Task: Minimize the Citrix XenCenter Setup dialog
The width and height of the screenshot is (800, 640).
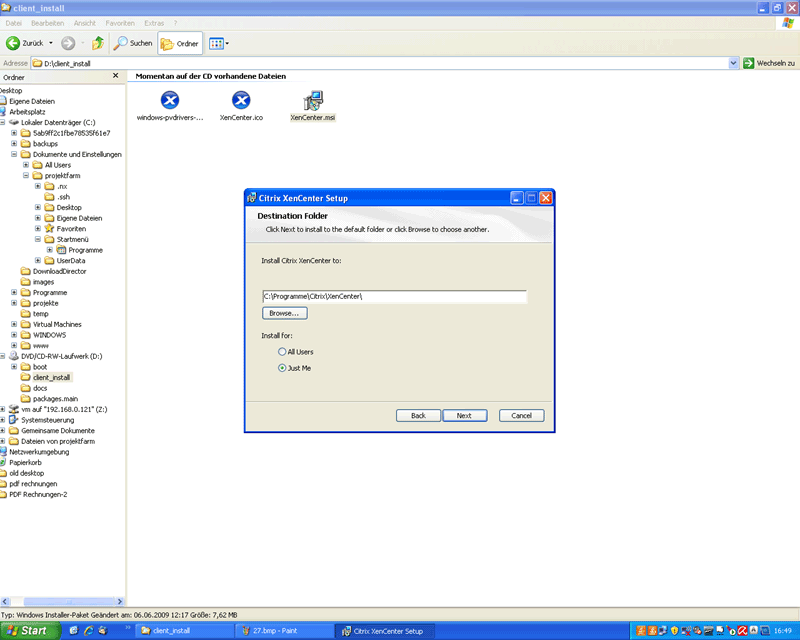Action: [x=516, y=198]
